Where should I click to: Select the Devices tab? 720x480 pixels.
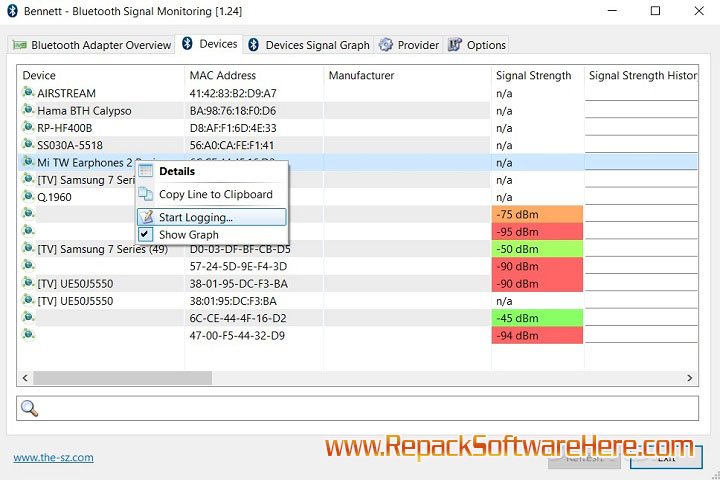[209, 44]
